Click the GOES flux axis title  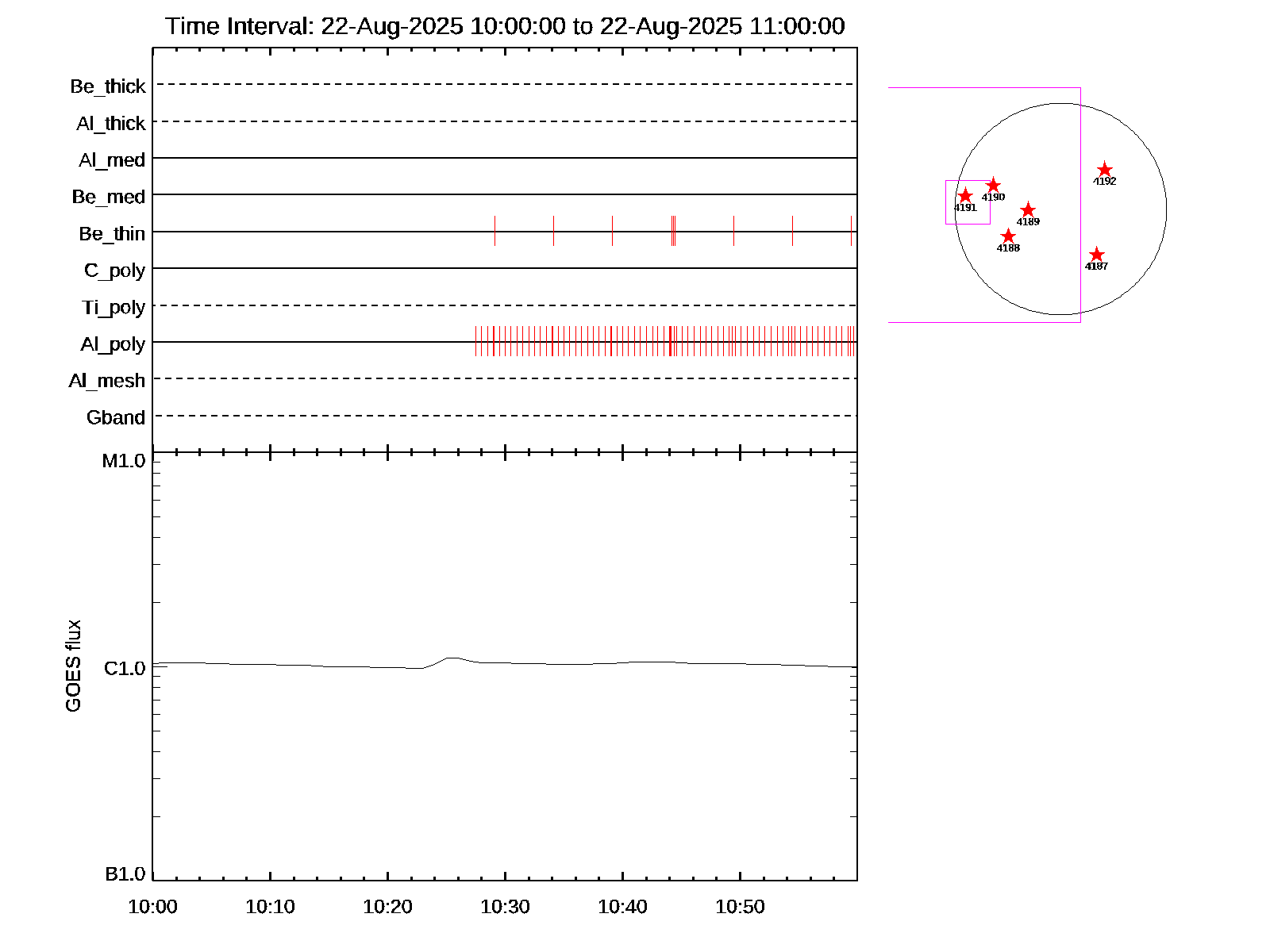point(73,666)
